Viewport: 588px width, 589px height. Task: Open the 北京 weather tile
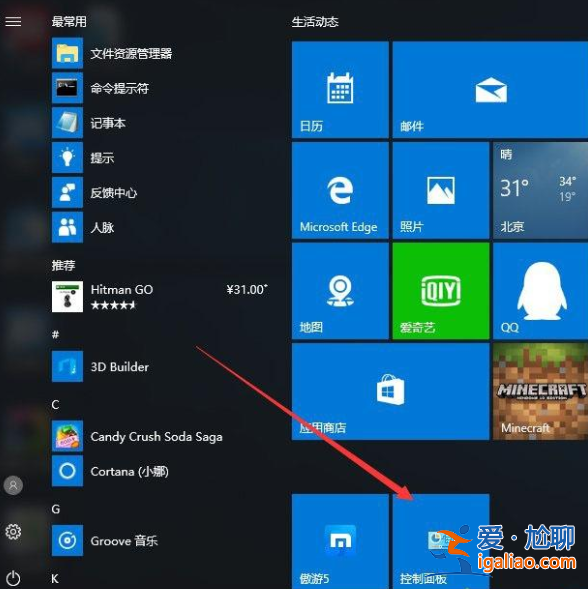(540, 190)
